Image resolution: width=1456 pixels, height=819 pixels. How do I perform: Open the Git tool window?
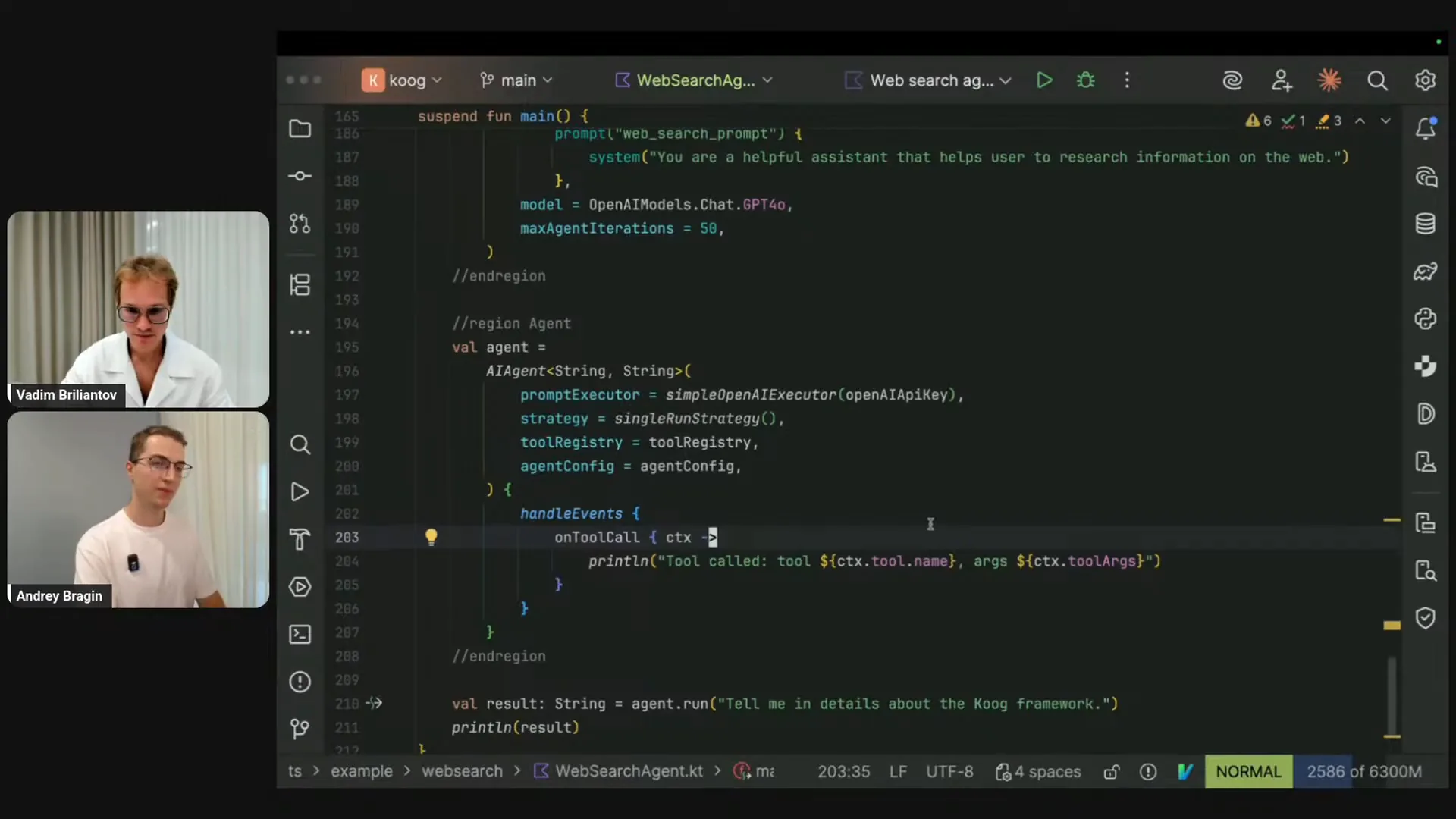[x=300, y=729]
